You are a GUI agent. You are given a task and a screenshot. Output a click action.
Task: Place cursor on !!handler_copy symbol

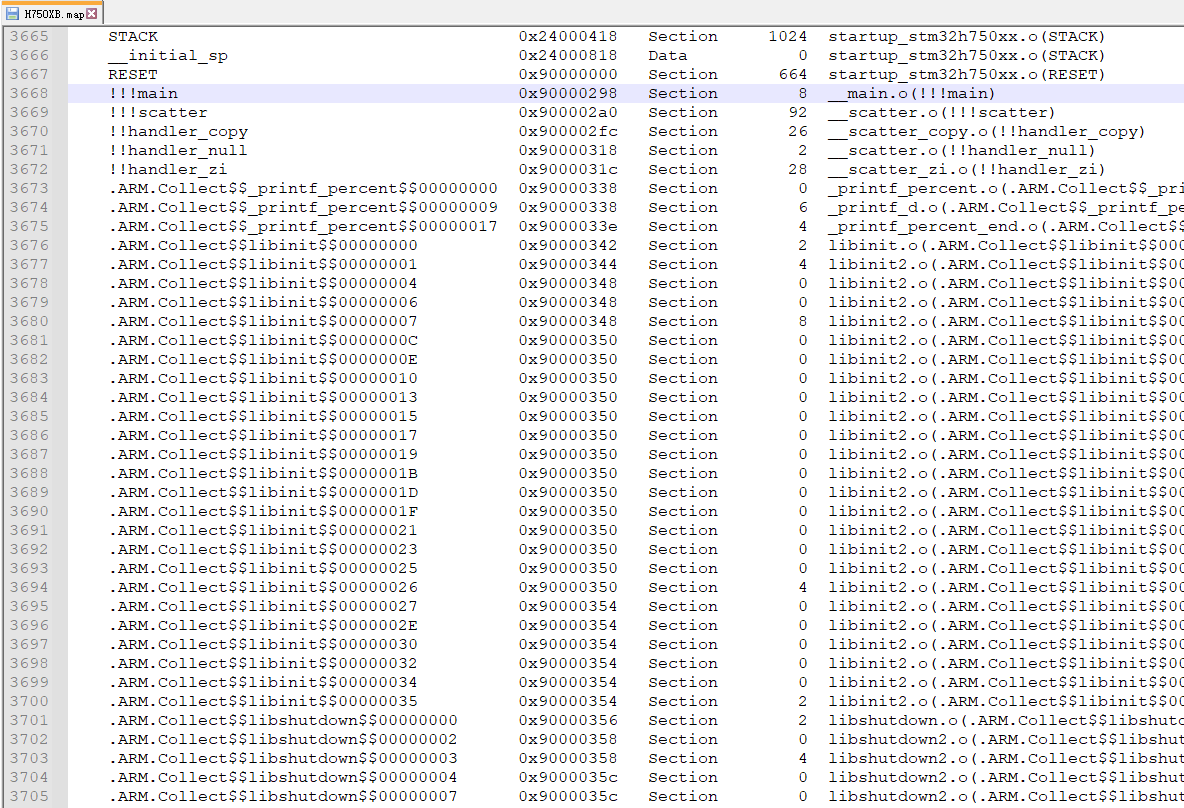click(x=178, y=131)
